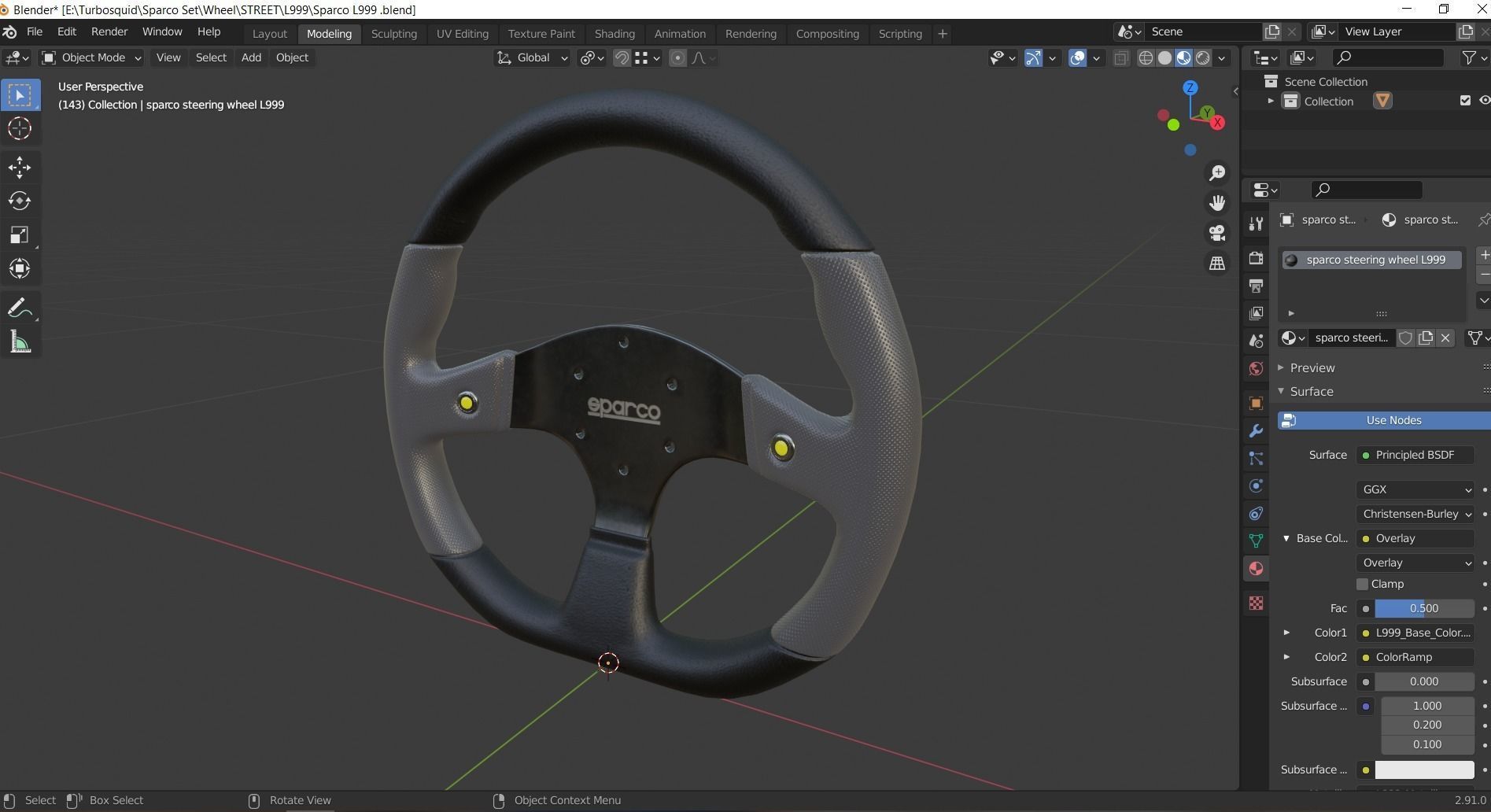Select the Rotate tool

(x=20, y=201)
